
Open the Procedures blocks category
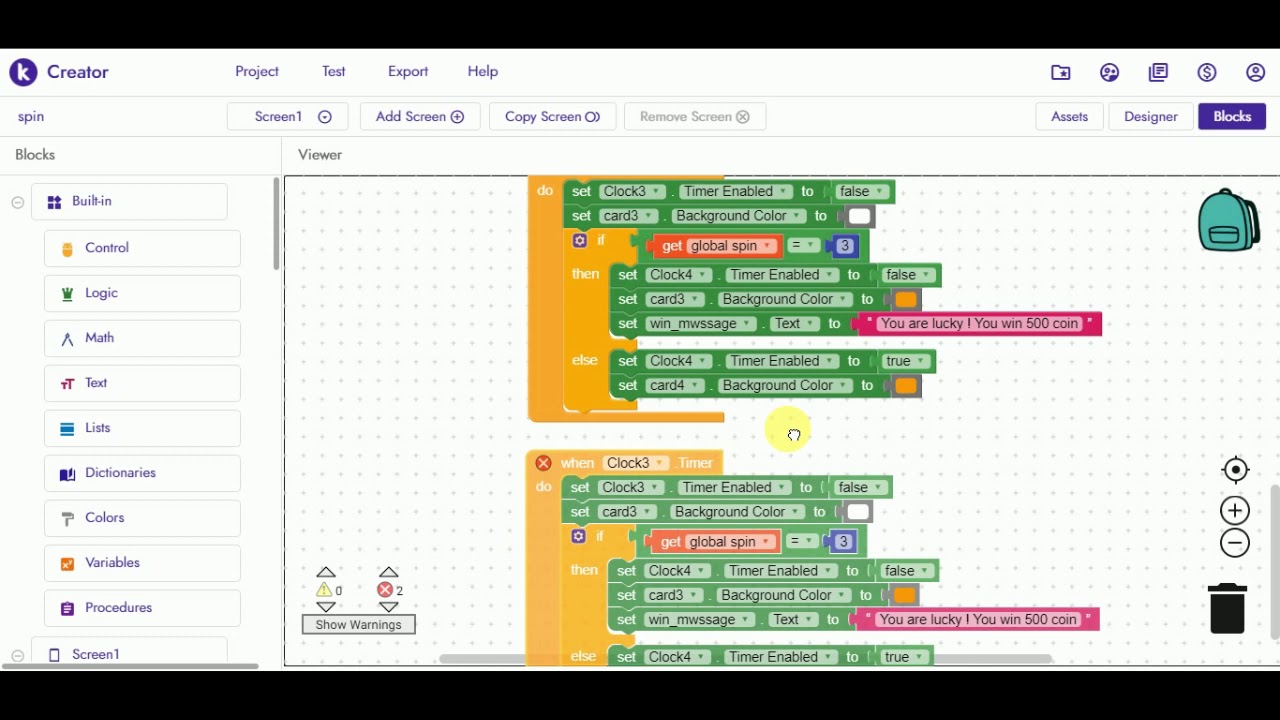[x=142, y=608]
